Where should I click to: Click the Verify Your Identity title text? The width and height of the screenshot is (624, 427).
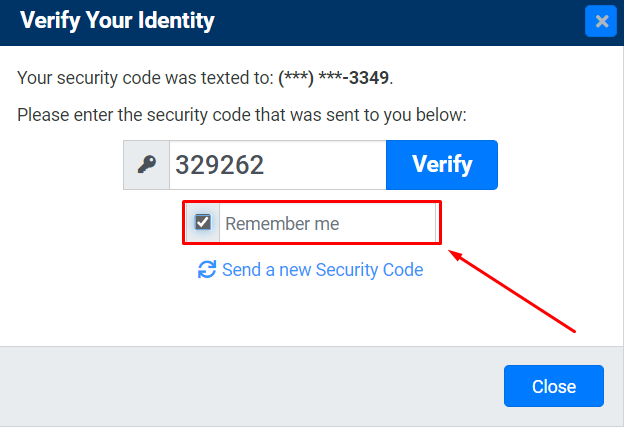117,21
